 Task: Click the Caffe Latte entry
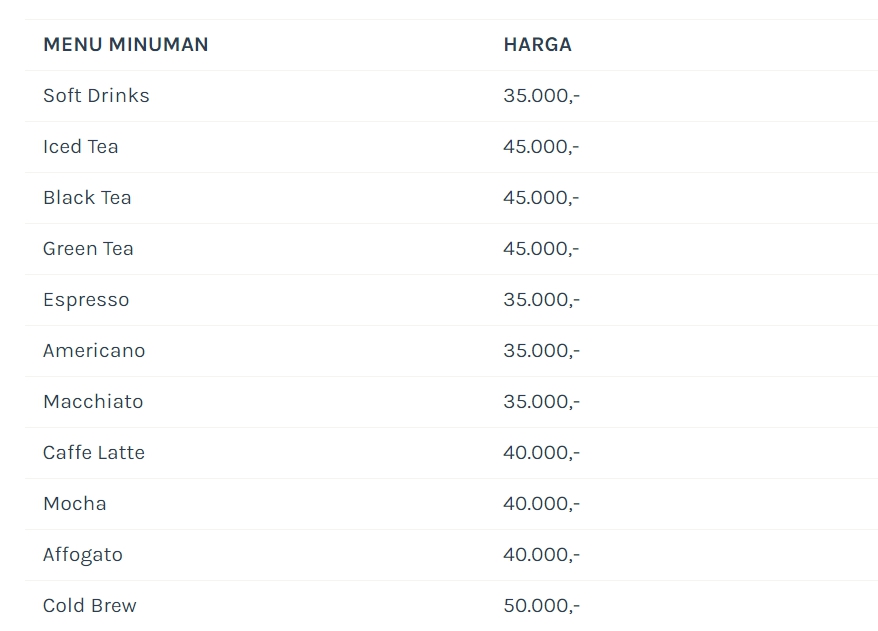click(x=94, y=452)
